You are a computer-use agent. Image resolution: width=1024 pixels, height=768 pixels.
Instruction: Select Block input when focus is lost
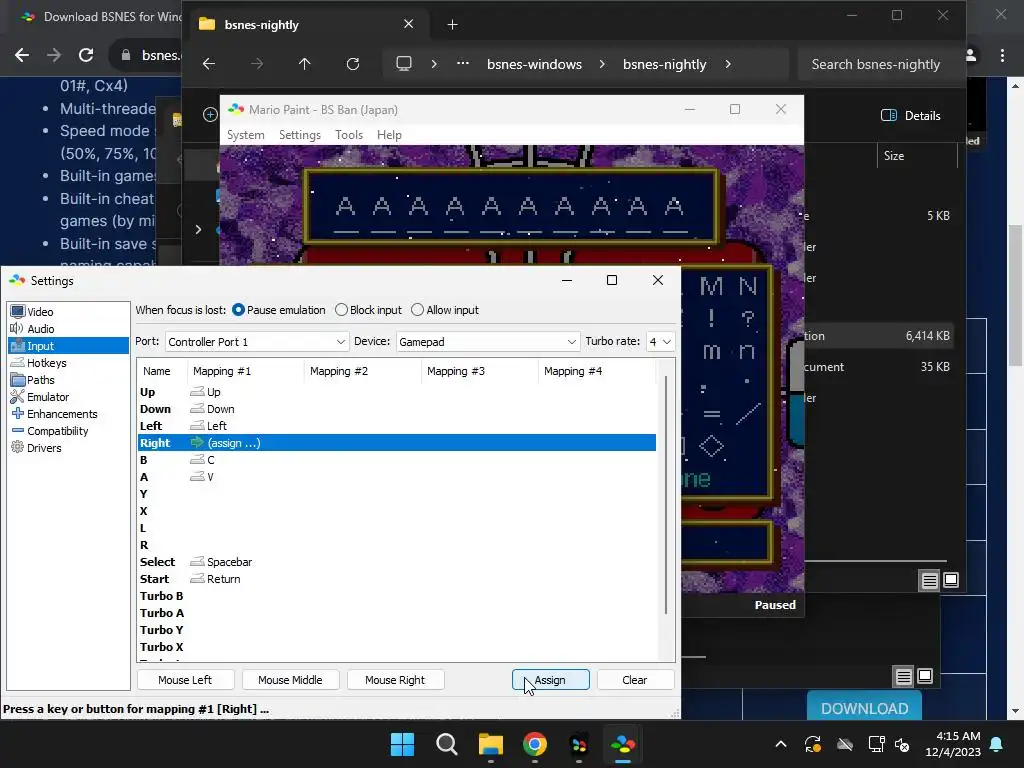tap(368, 310)
